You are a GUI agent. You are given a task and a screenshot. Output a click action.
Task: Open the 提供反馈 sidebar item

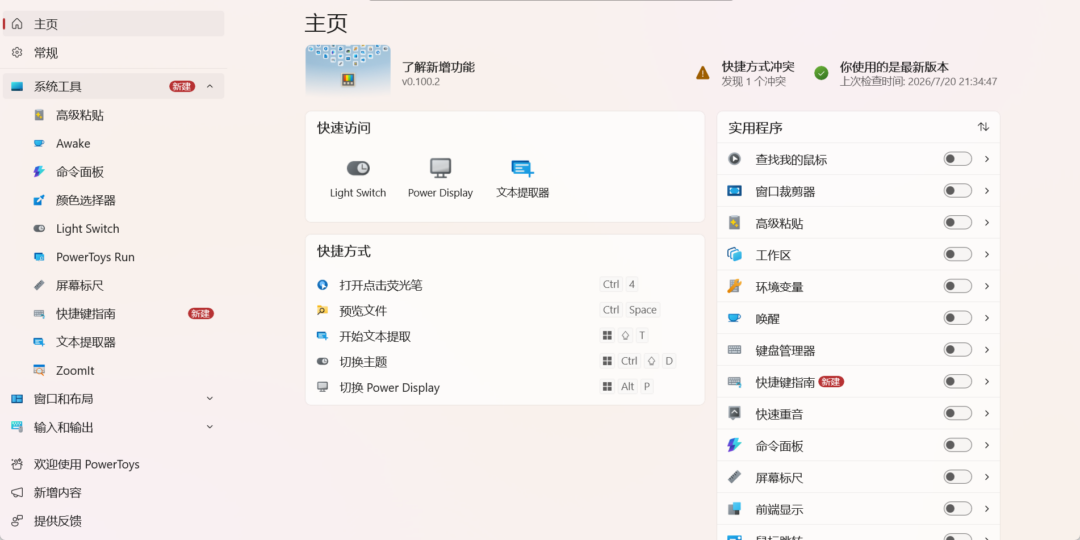pyautogui.click(x=113, y=521)
